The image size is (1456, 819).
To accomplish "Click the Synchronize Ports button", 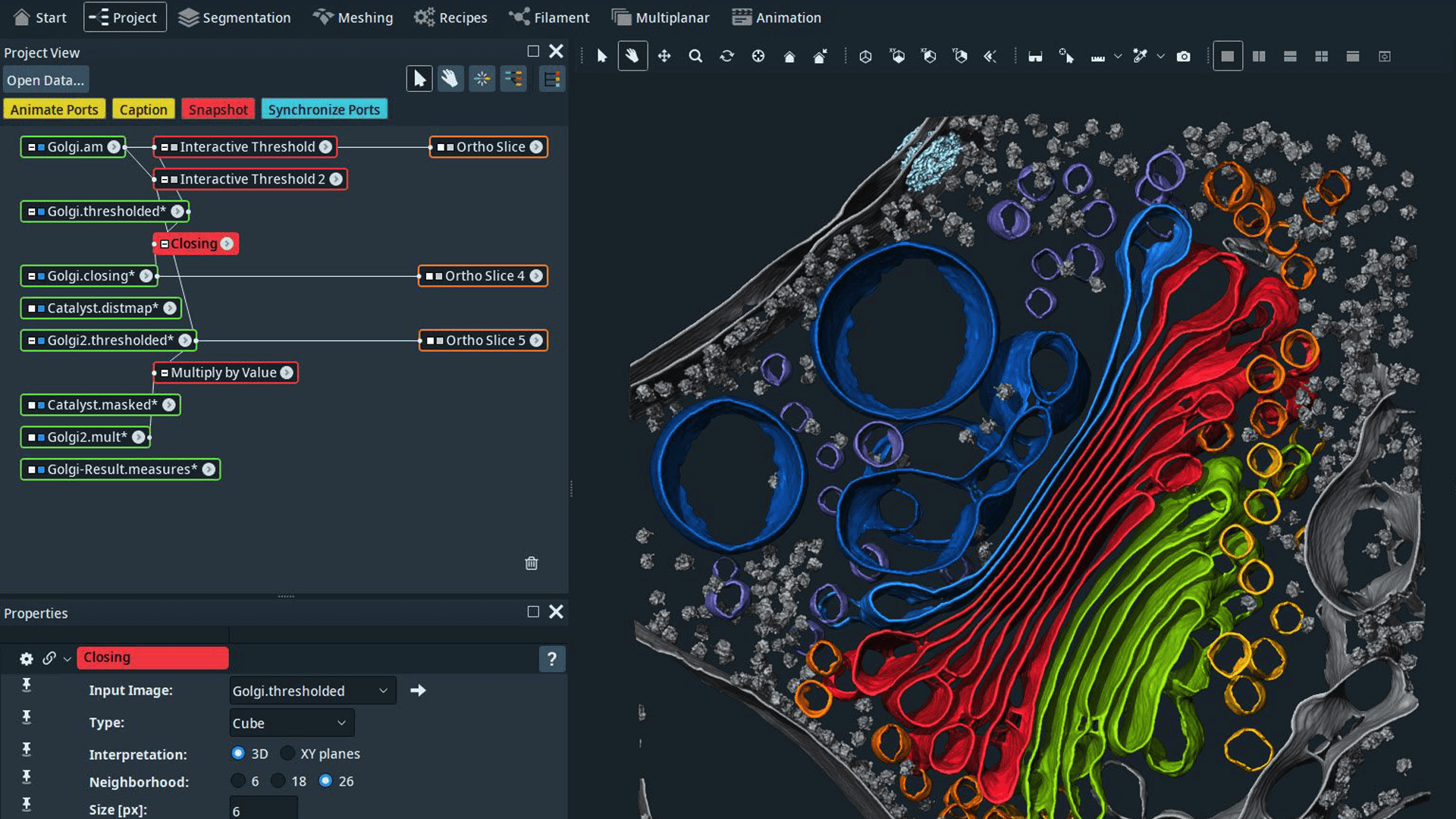I will 324,110.
